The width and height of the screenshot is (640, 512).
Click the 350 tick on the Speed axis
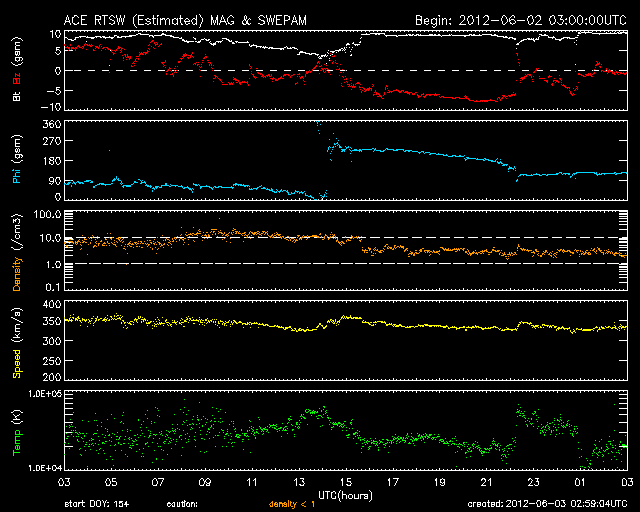tap(52, 321)
